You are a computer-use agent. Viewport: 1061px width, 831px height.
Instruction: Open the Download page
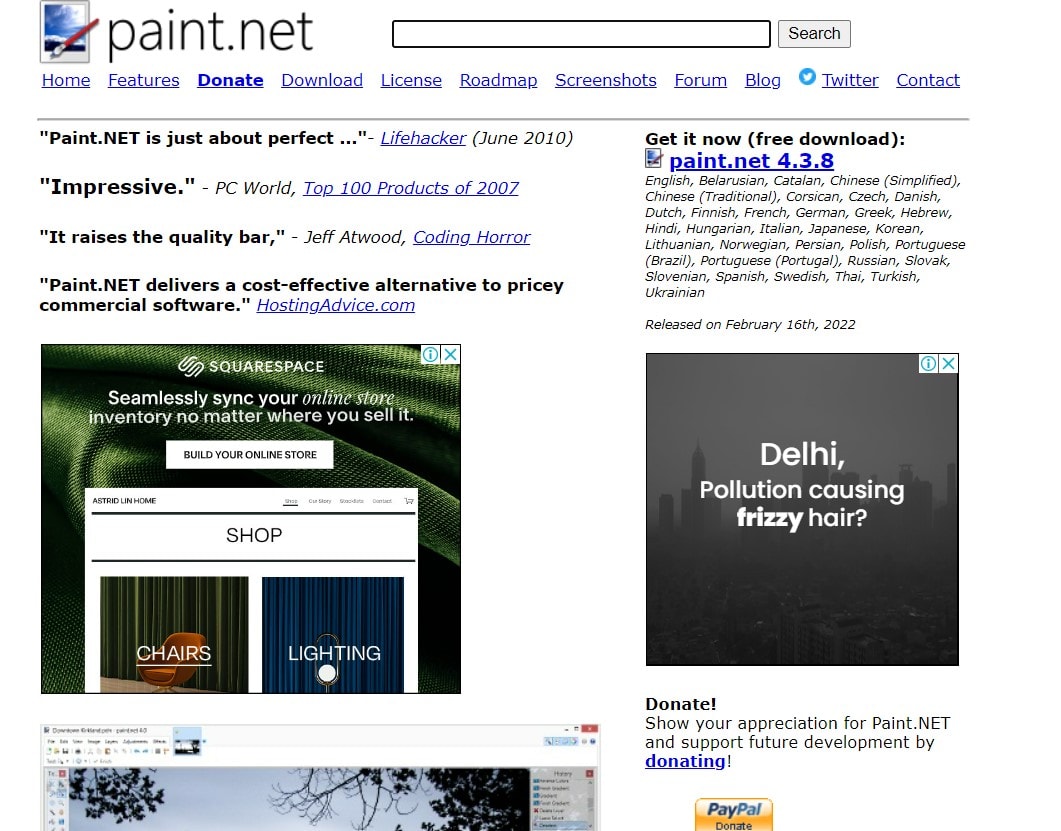(x=322, y=80)
